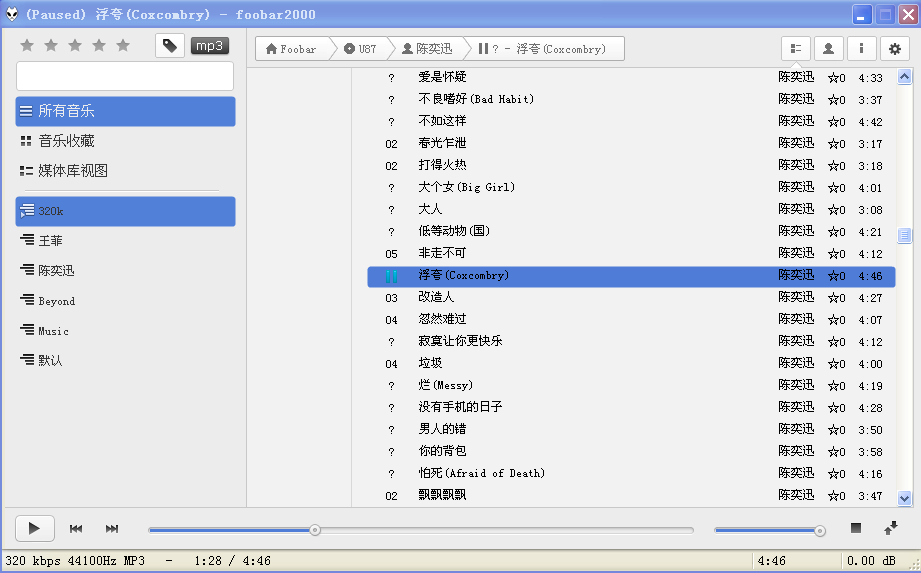Click the tag editor icon

pos(170,46)
